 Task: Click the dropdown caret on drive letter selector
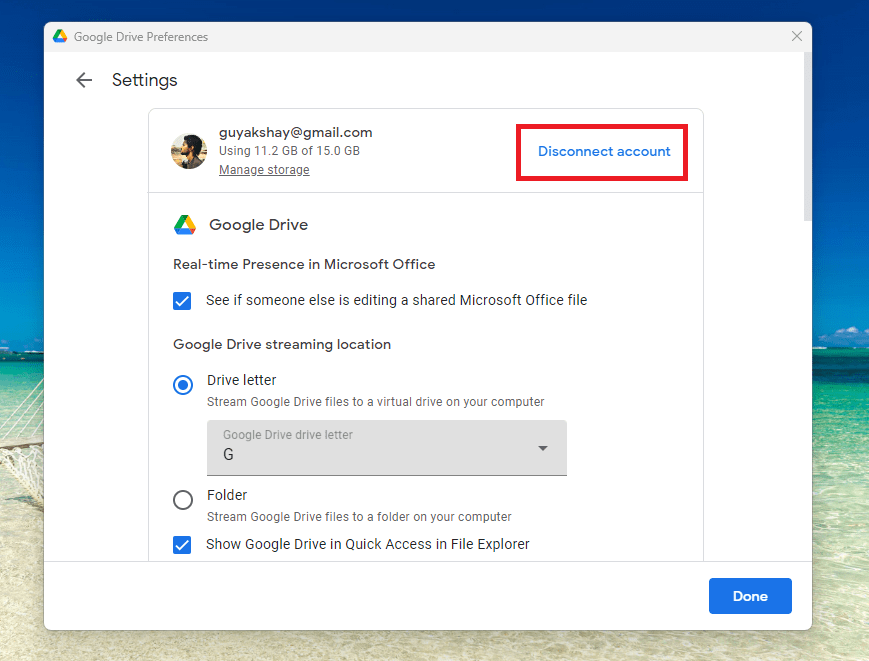[x=542, y=448]
